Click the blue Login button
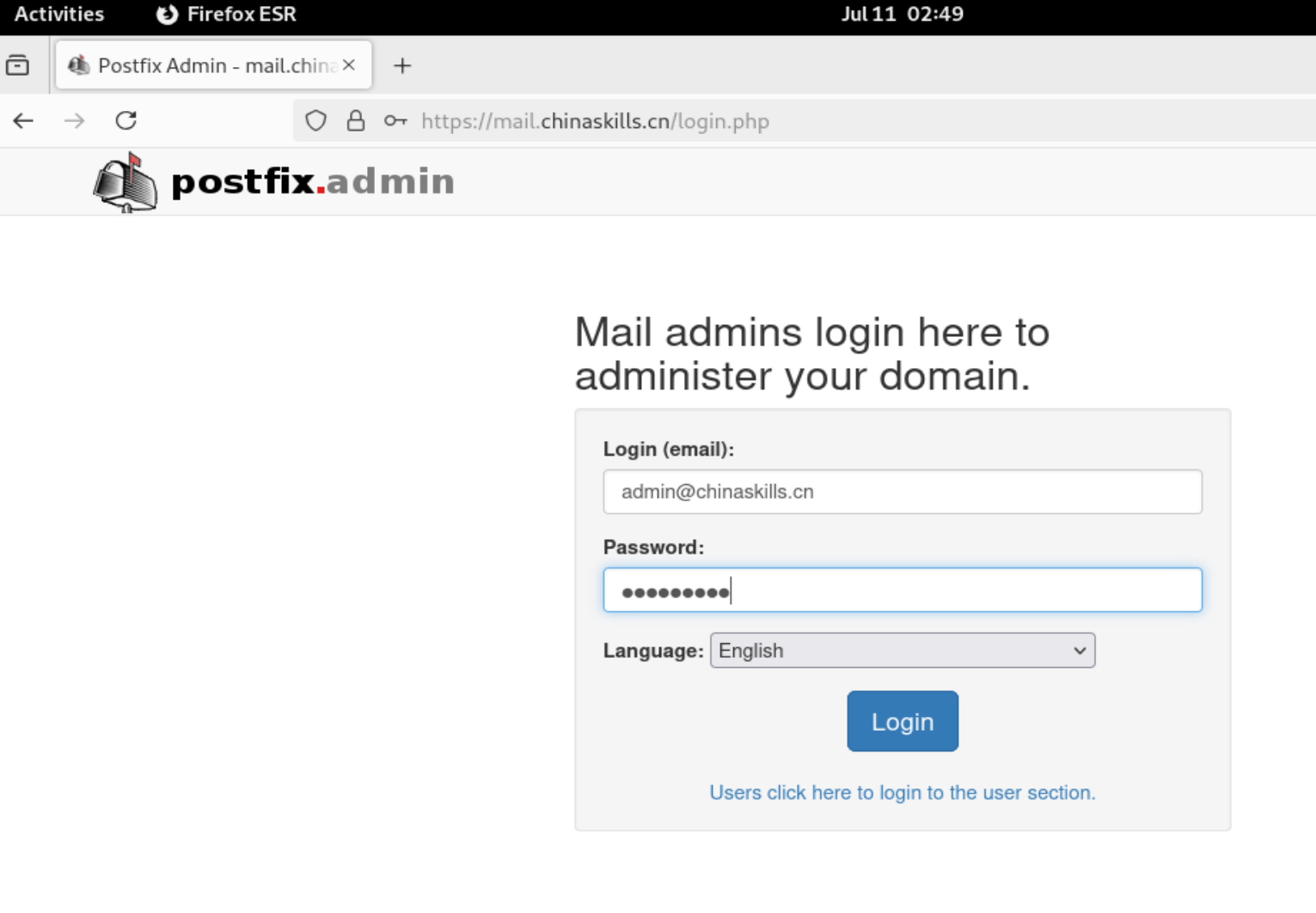This screenshot has height=913, width=1316. coord(903,721)
